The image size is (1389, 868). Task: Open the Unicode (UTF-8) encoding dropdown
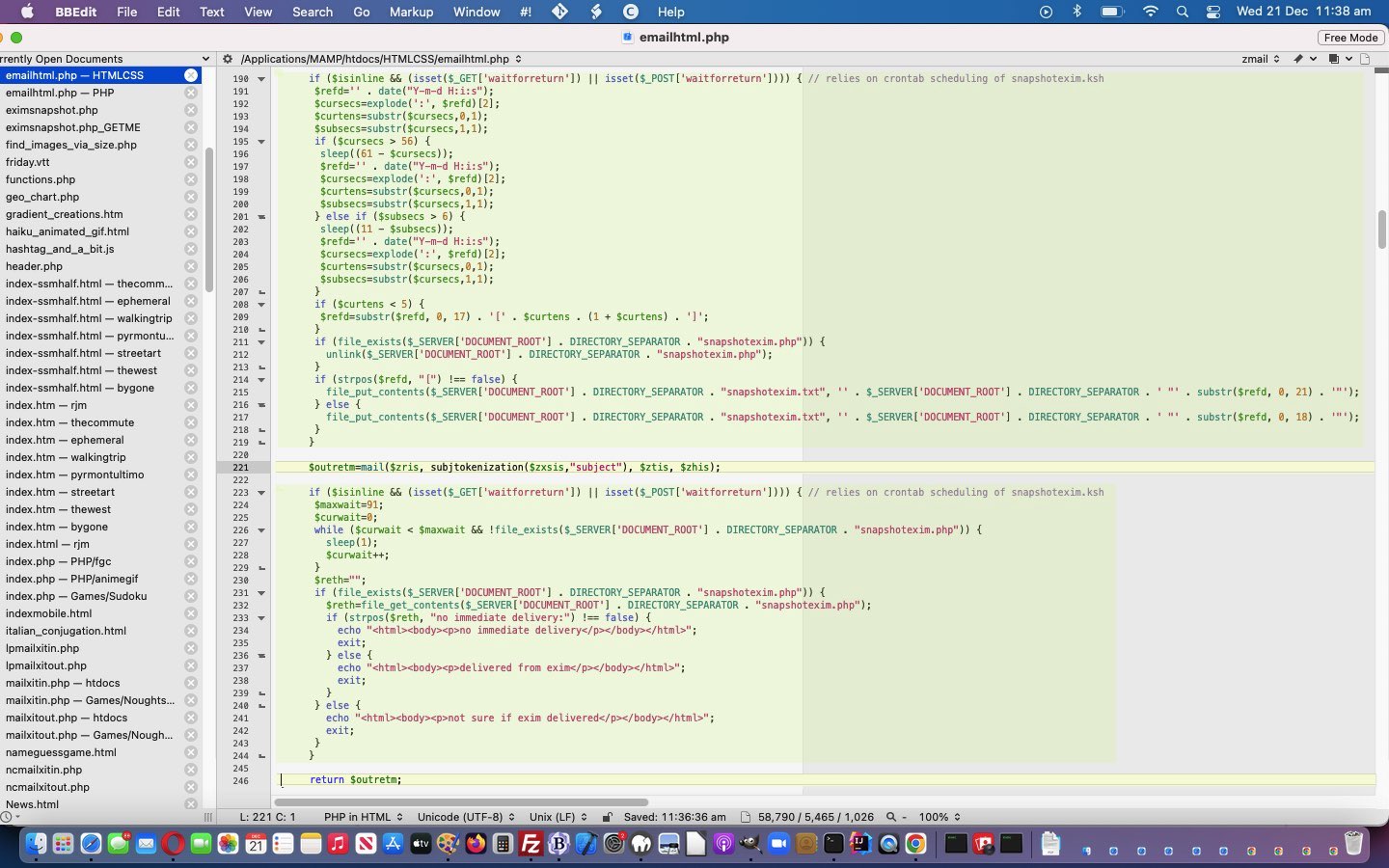tap(466, 817)
